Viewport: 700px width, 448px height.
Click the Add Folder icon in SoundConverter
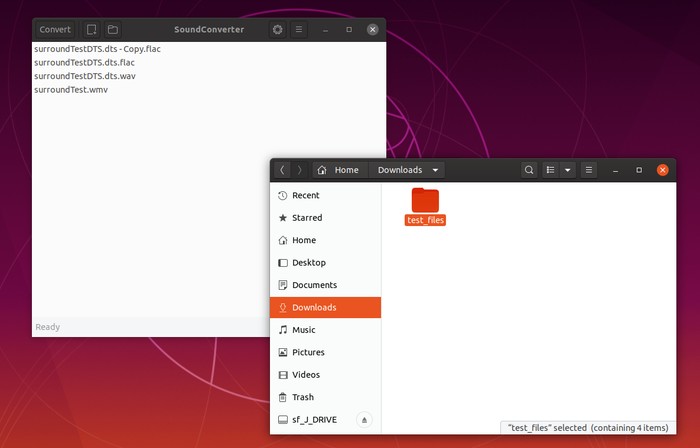(113, 29)
